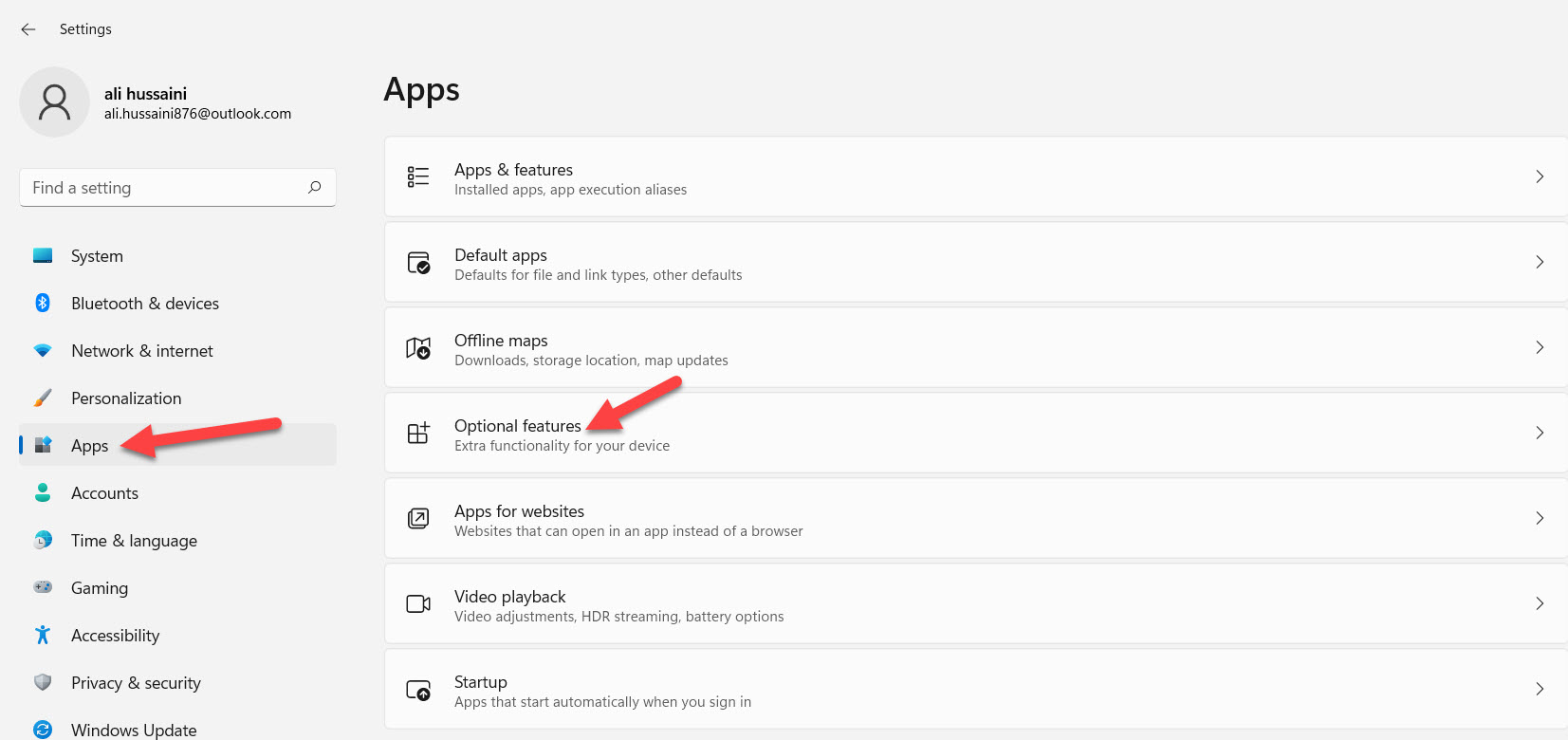Open System settings category

coord(97,256)
